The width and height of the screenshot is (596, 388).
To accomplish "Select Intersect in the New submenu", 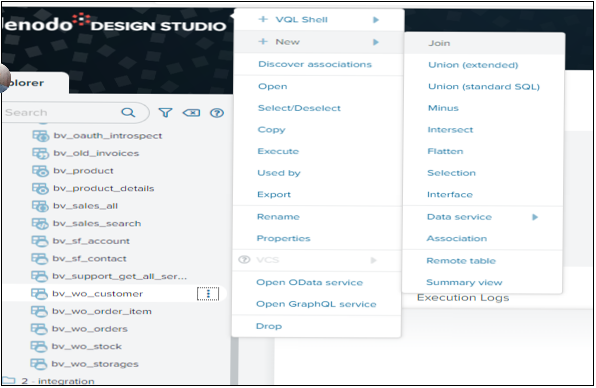I will point(450,130).
